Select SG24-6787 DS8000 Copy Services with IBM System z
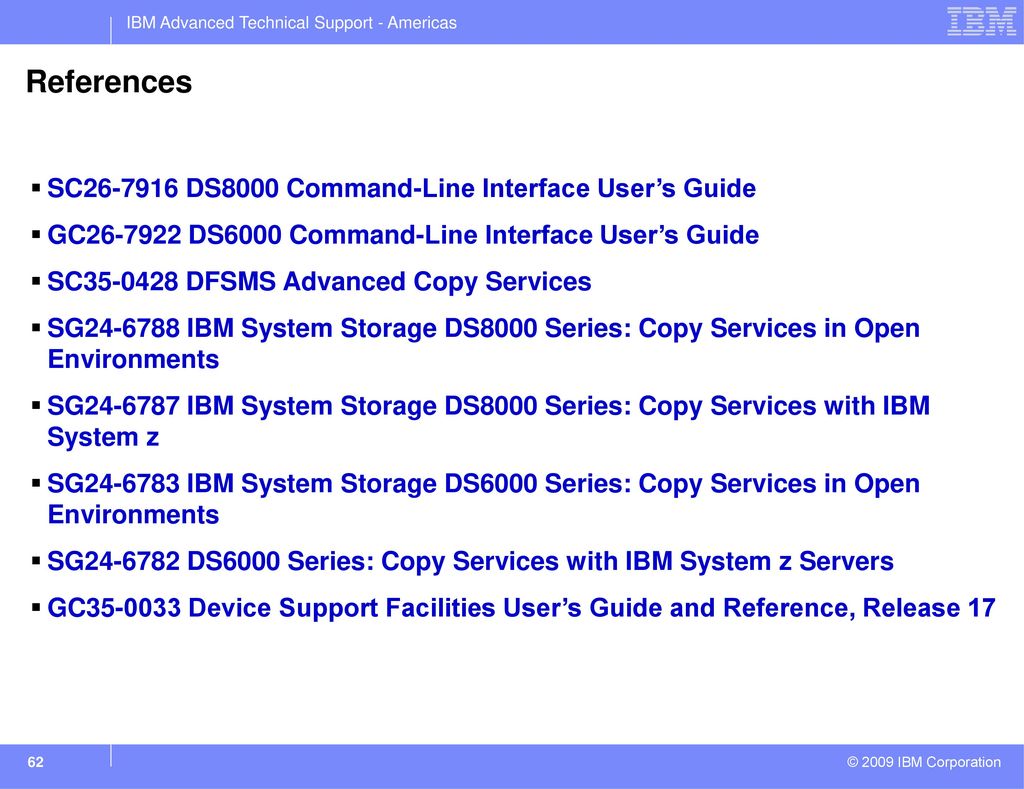 click(488, 421)
